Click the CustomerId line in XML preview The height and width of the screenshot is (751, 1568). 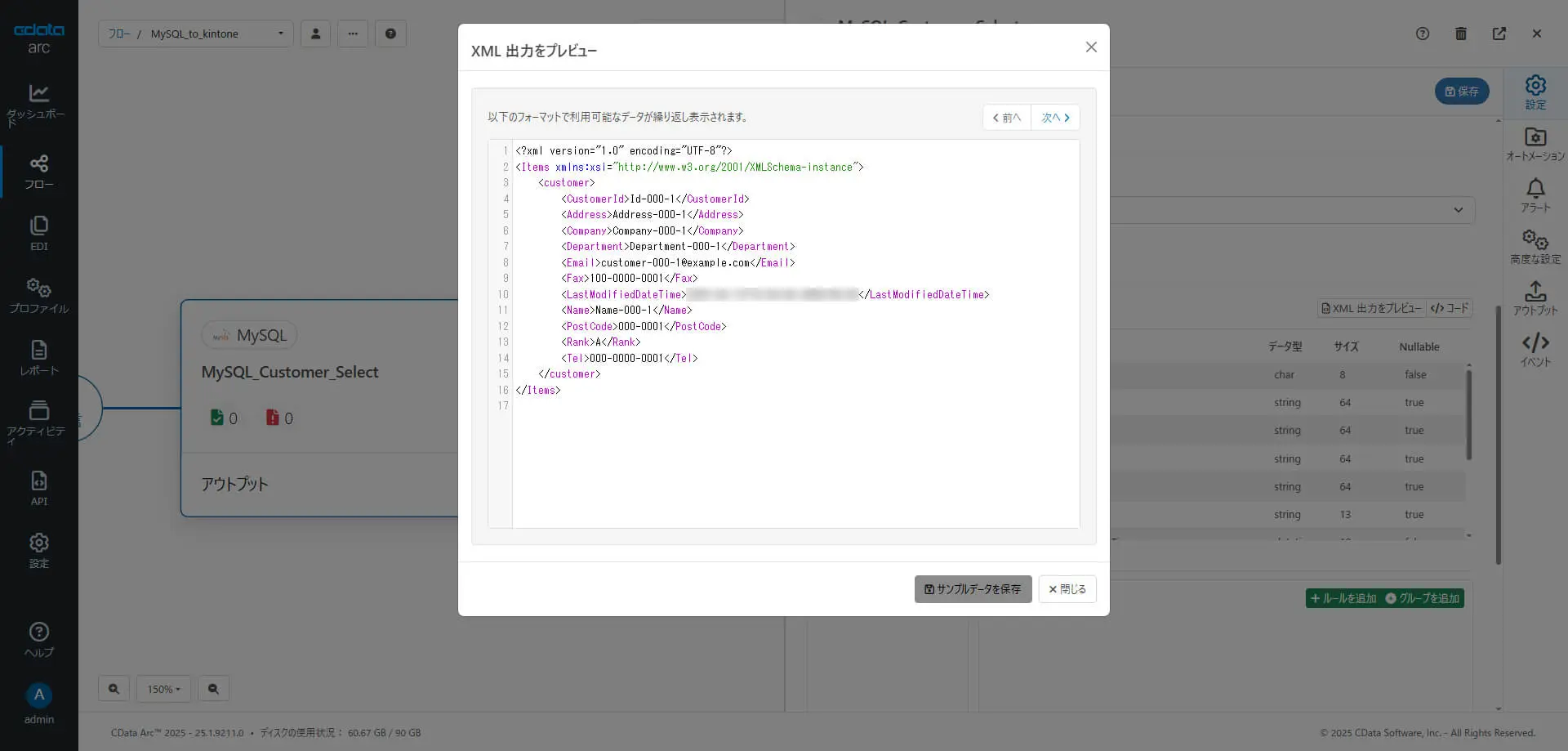(x=655, y=199)
